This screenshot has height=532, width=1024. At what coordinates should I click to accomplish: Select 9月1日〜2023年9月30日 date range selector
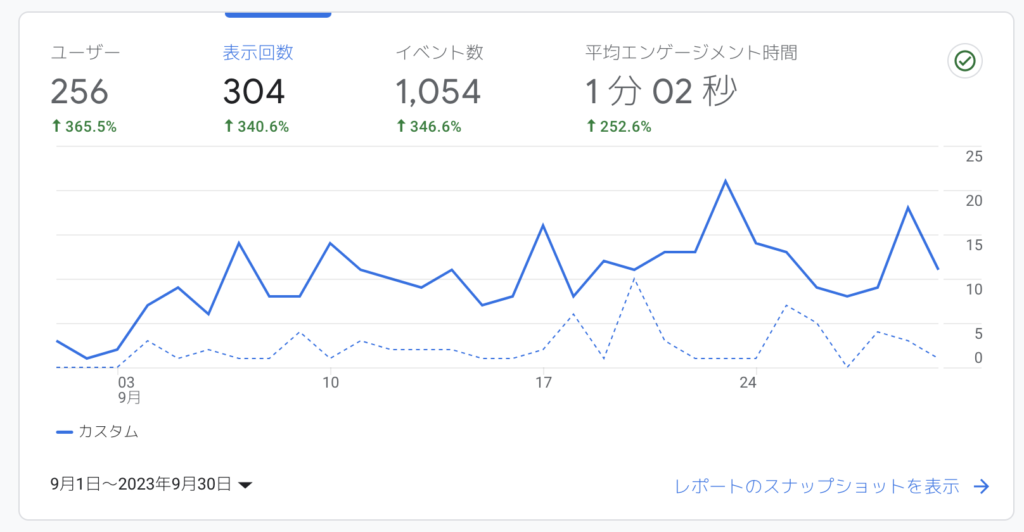pos(152,484)
